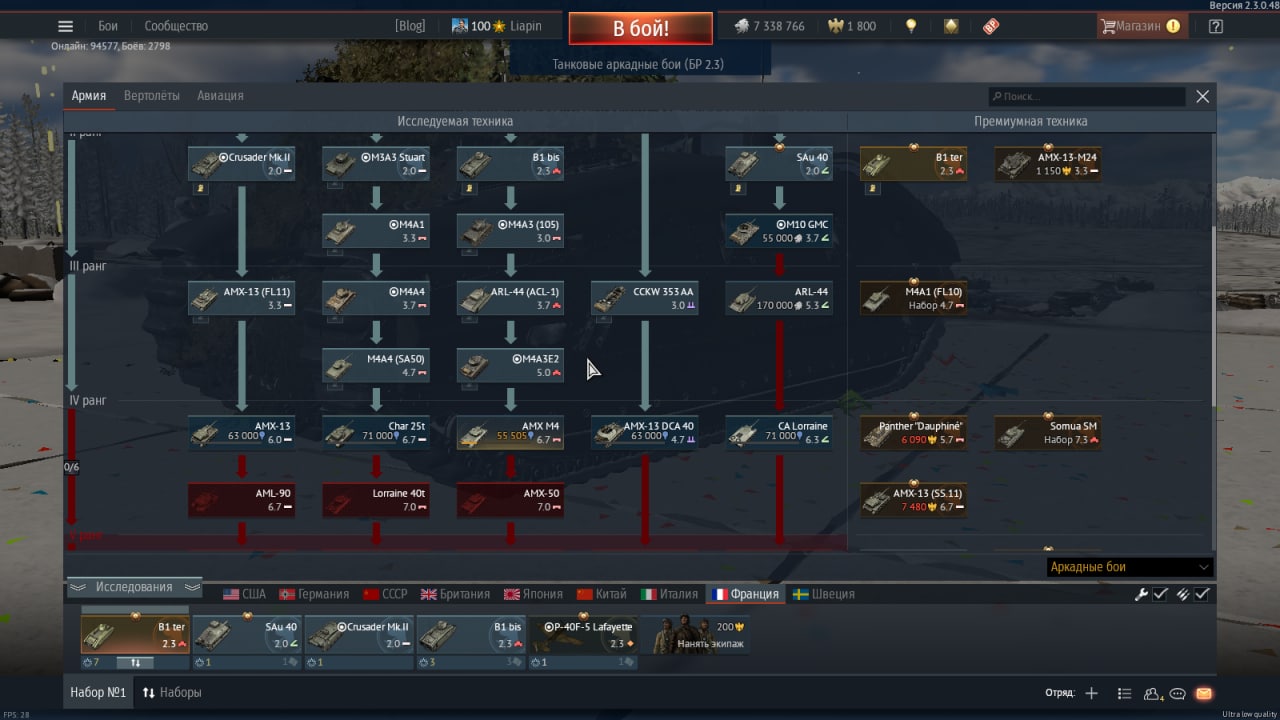Open the Battle Pass BP icon
Screen dimensions: 1280x720
coord(990,27)
